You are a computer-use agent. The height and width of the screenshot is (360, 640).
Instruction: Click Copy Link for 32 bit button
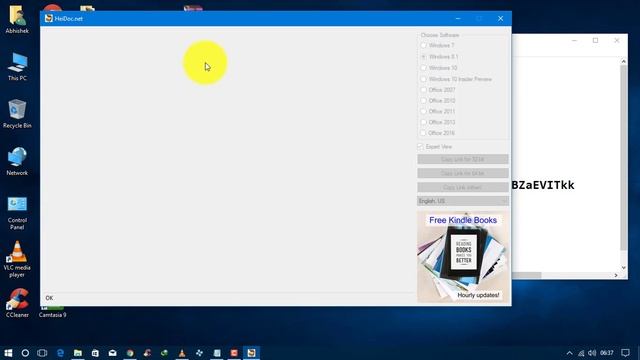click(462, 159)
